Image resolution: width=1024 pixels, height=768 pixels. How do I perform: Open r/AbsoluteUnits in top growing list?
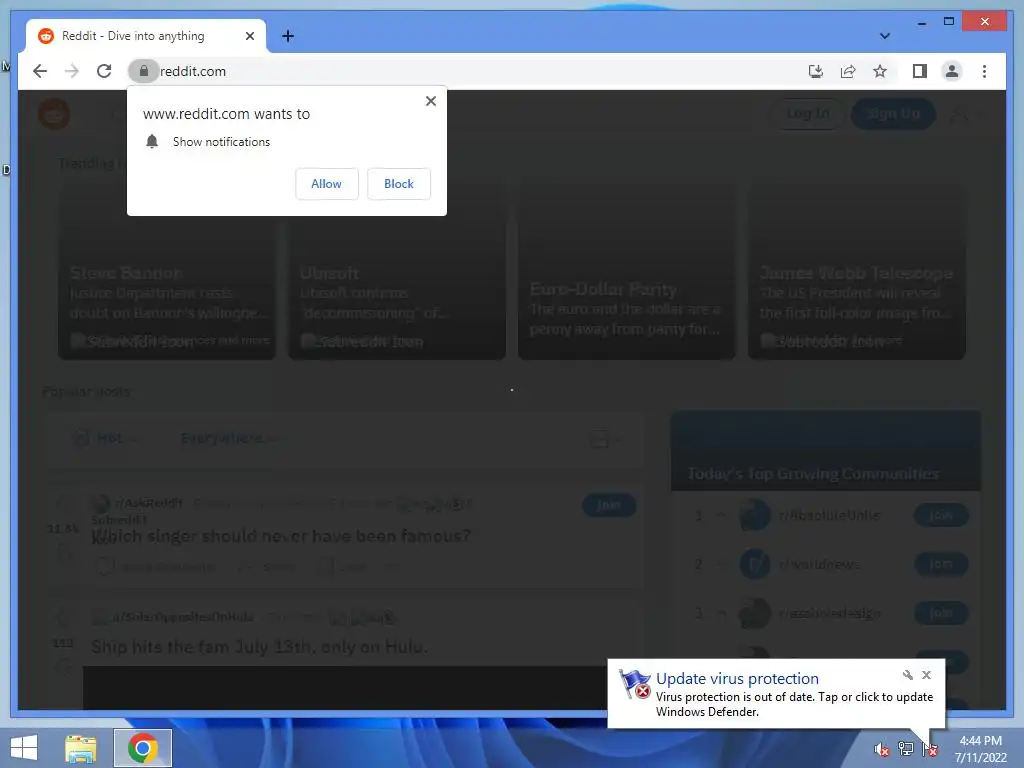click(829, 515)
